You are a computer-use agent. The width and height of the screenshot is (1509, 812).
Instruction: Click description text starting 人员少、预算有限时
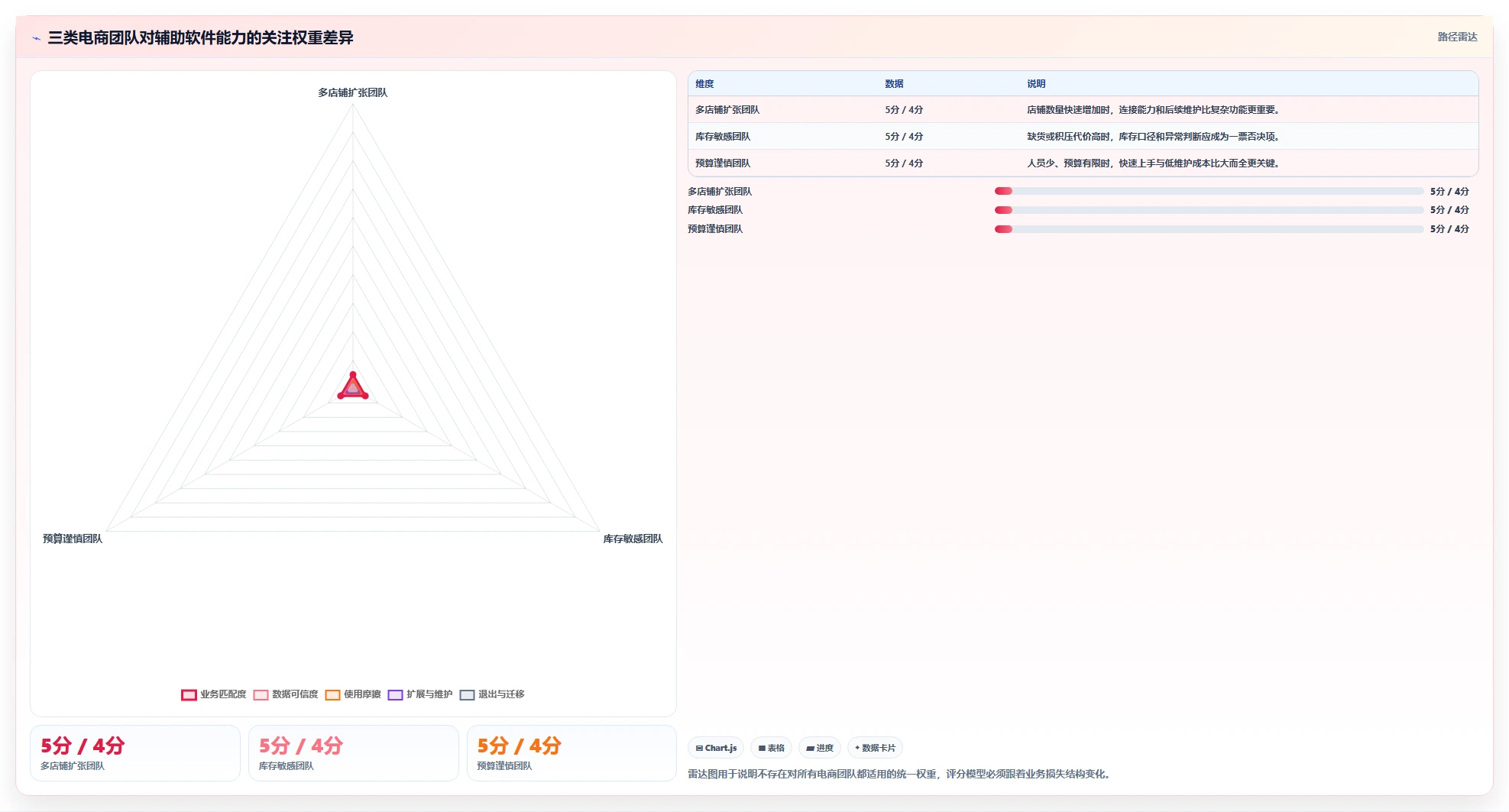[1153, 163]
